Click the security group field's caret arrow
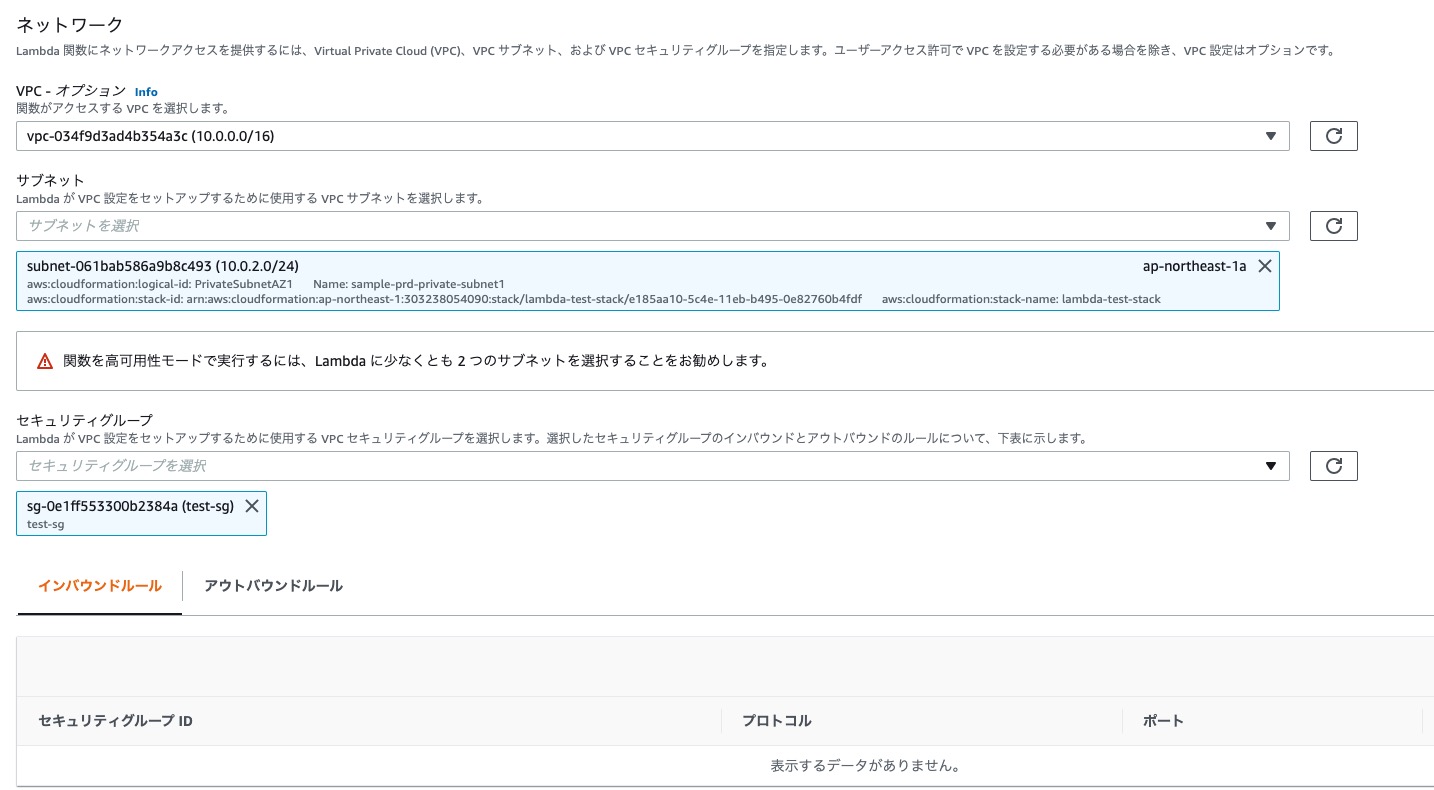This screenshot has height=790, width=1434. click(x=1271, y=465)
